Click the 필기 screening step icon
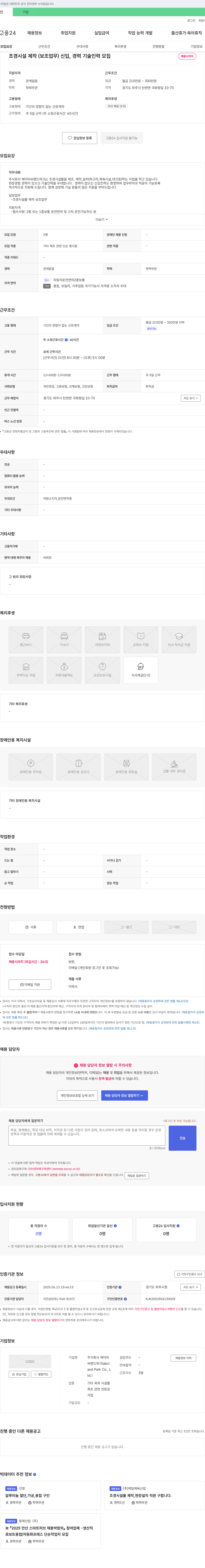 [126, 927]
